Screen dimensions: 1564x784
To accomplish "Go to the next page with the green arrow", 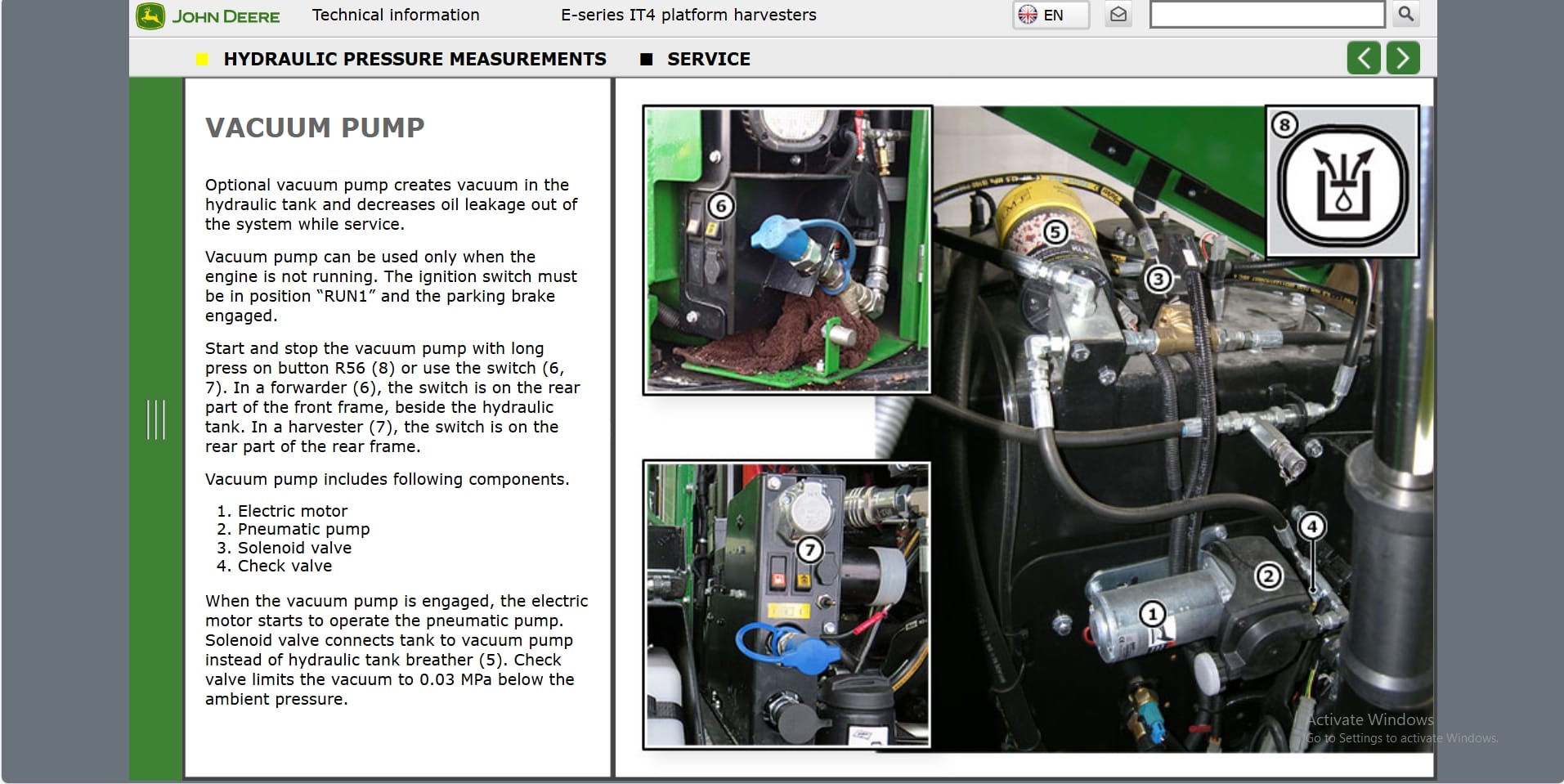I will click(x=1402, y=57).
